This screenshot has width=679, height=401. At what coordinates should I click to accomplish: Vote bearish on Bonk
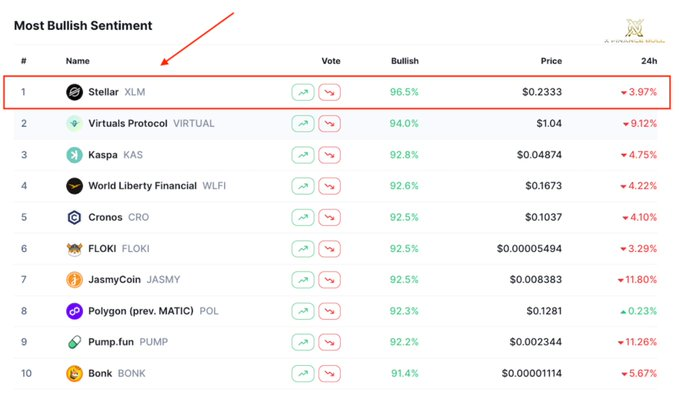[329, 374]
